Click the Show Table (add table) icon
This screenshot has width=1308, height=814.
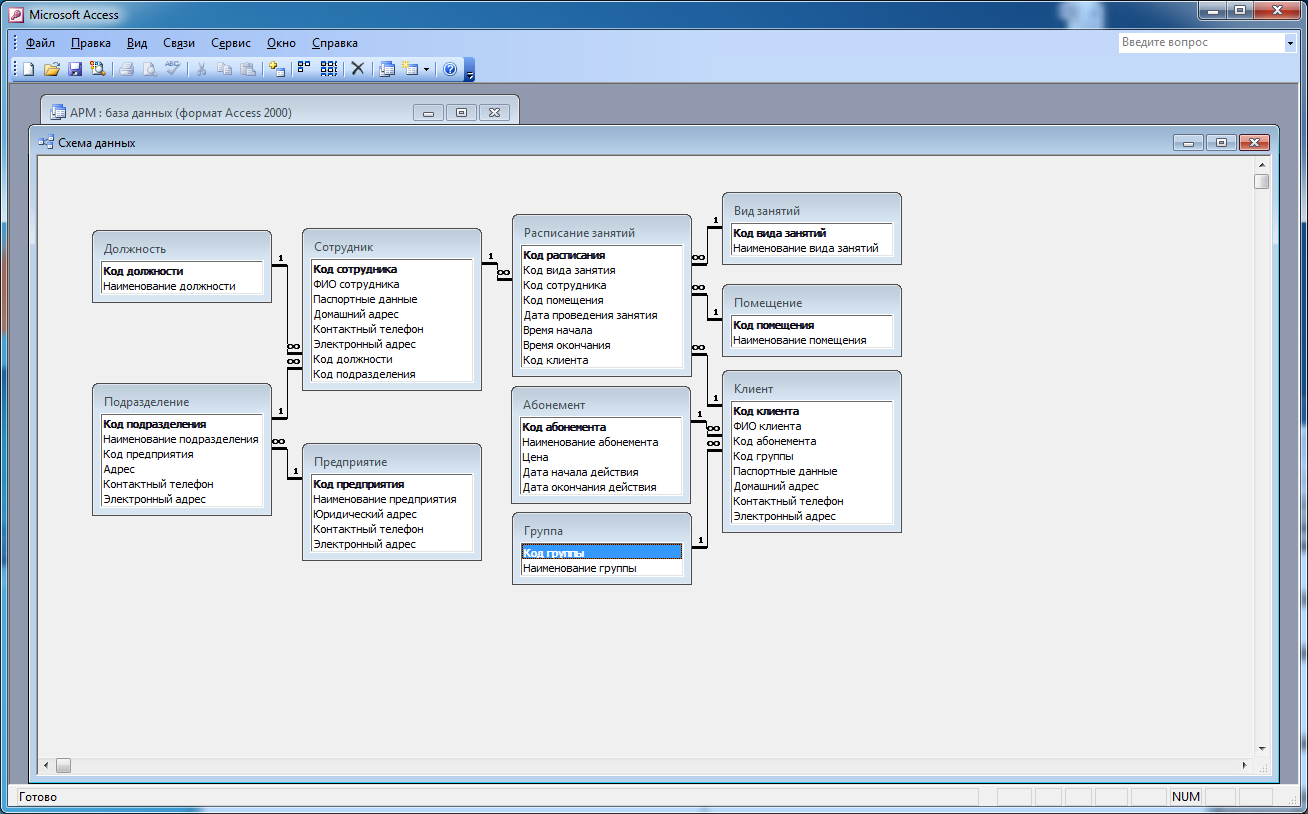(x=278, y=69)
